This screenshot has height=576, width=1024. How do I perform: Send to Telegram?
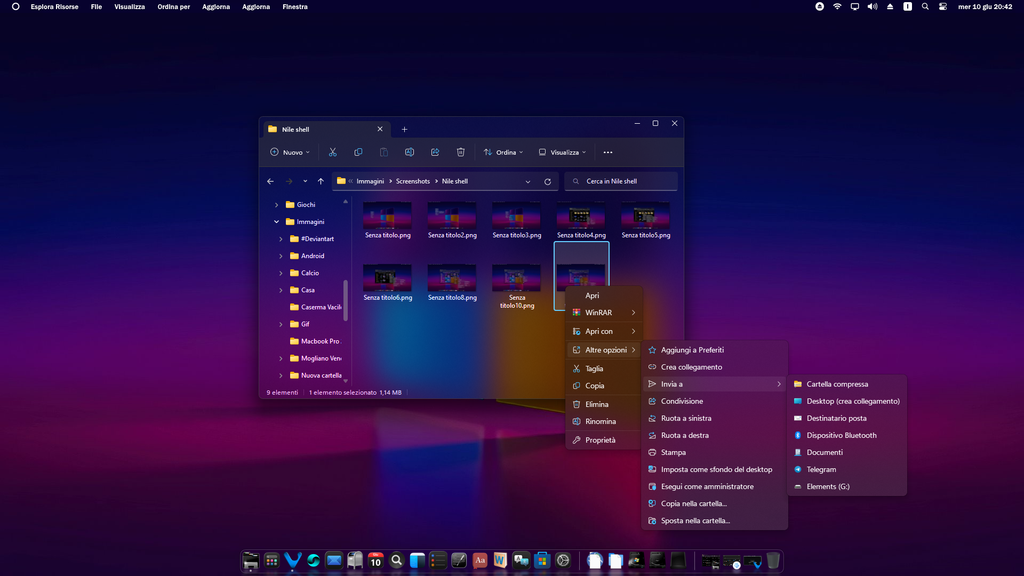click(x=847, y=470)
